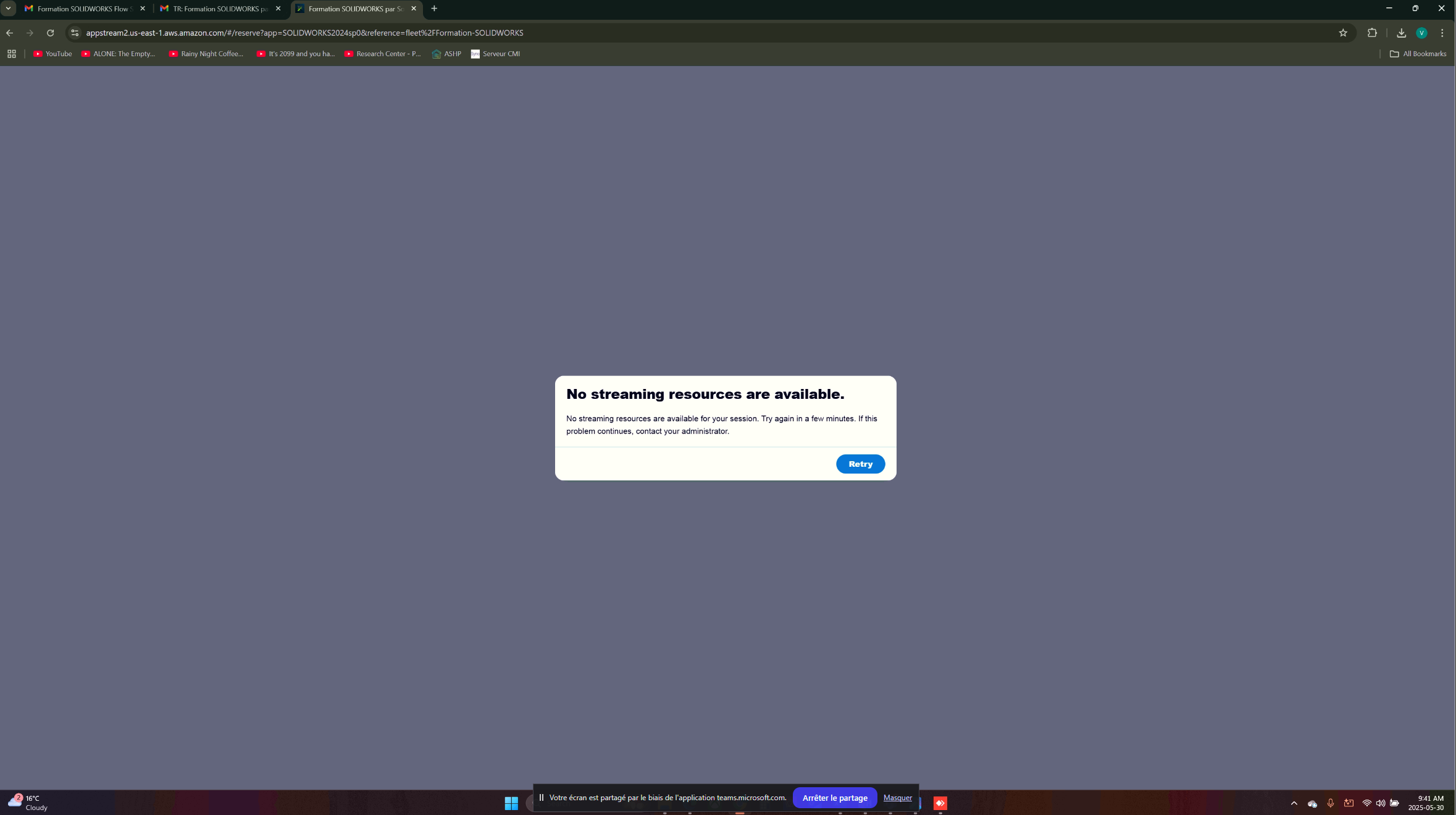Open the Apps grid in bookmarks bar
Image resolution: width=1456 pixels, height=815 pixels.
tap(12, 54)
